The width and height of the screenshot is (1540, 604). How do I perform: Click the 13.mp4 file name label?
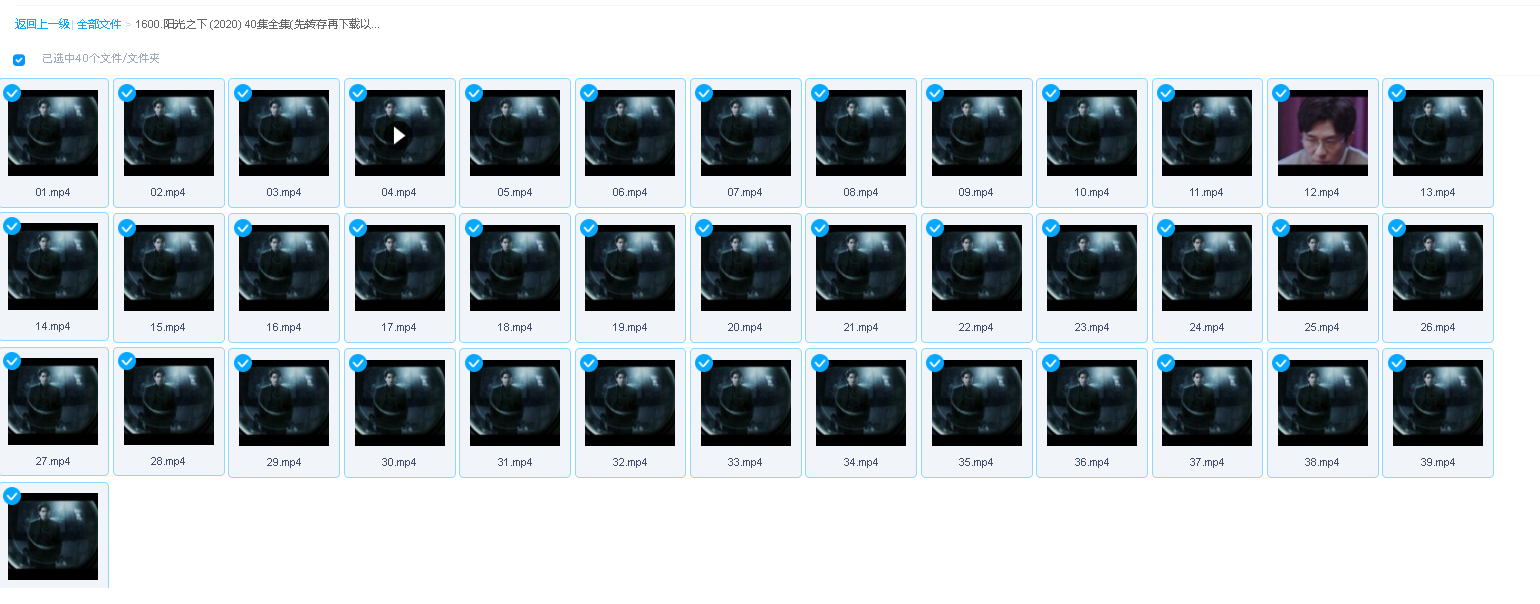pyautogui.click(x=1437, y=192)
